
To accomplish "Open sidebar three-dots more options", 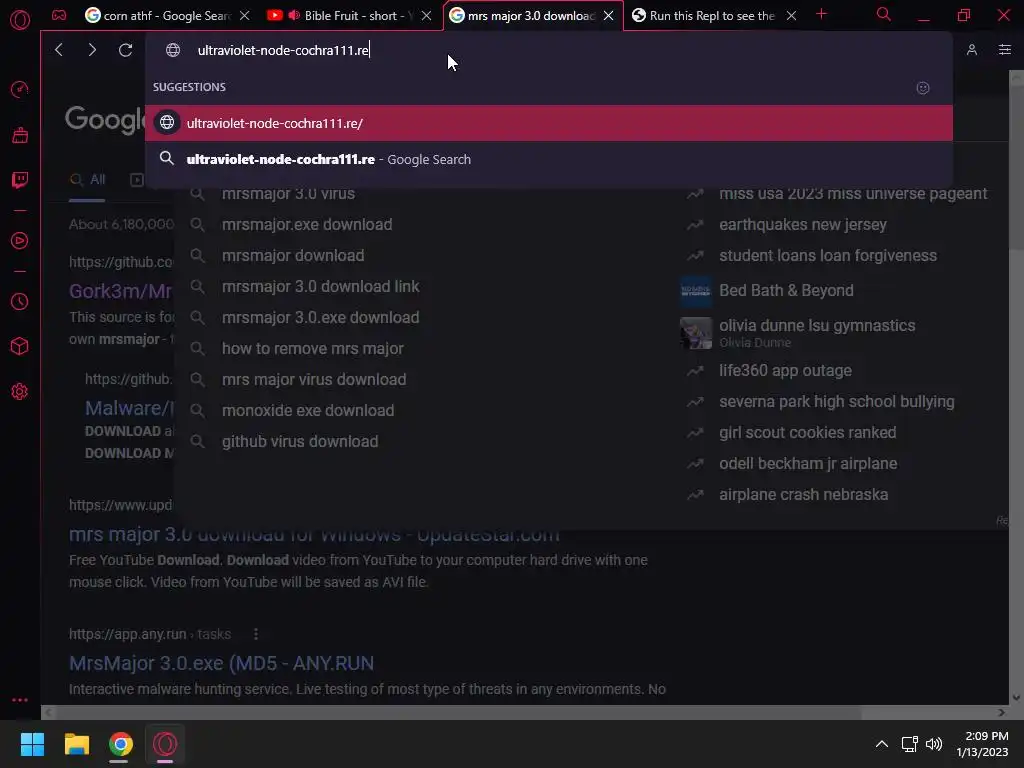I will (x=20, y=699).
